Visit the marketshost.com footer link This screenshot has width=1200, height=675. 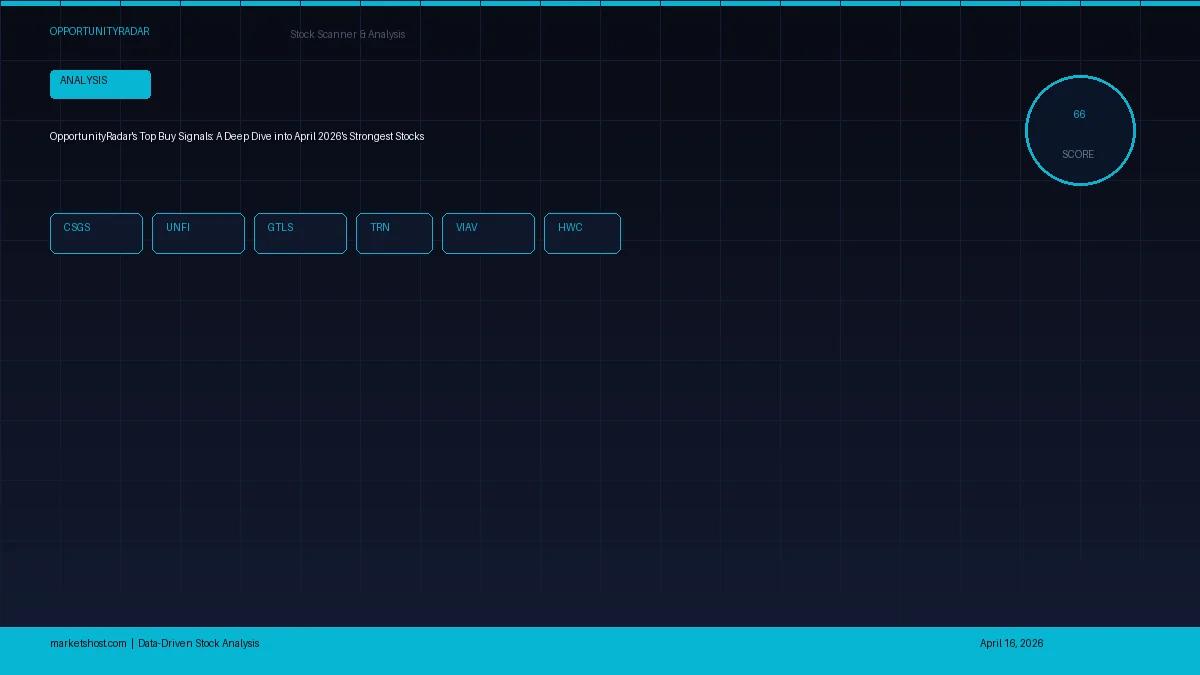point(88,643)
